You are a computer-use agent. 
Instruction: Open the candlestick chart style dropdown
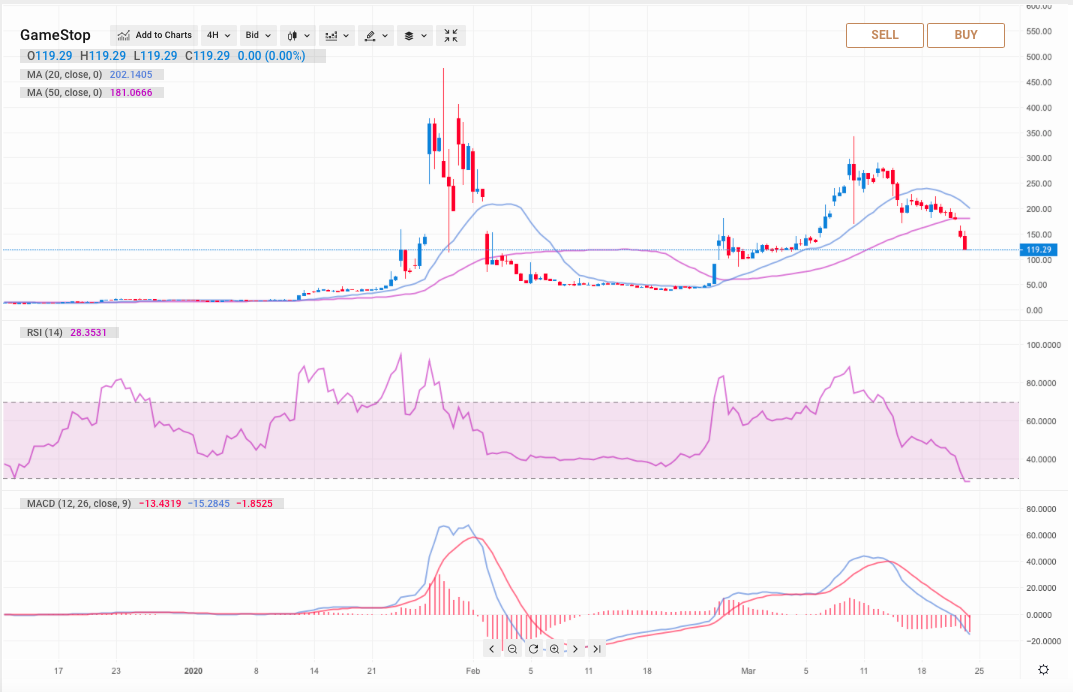click(298, 35)
